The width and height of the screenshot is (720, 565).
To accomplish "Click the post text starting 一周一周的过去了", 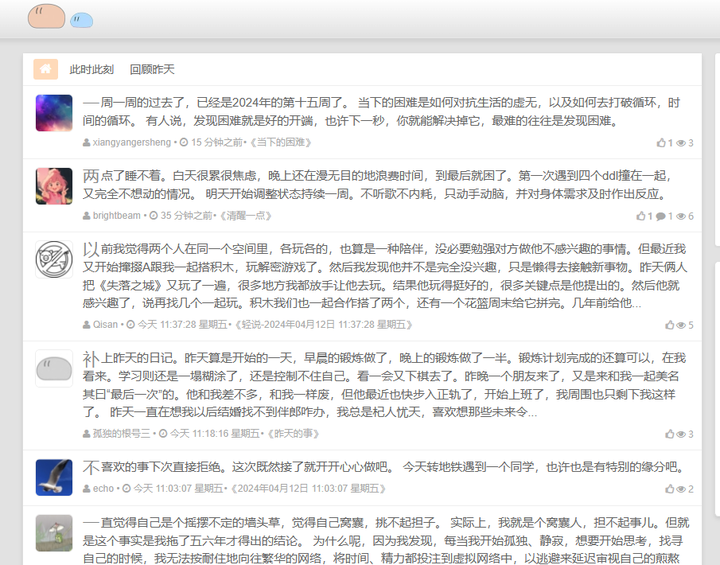I will (381, 112).
